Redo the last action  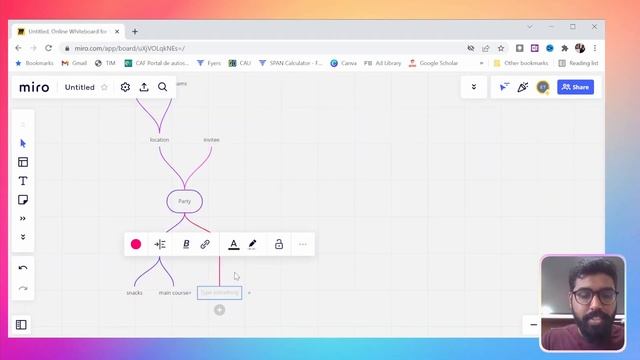coord(23,288)
